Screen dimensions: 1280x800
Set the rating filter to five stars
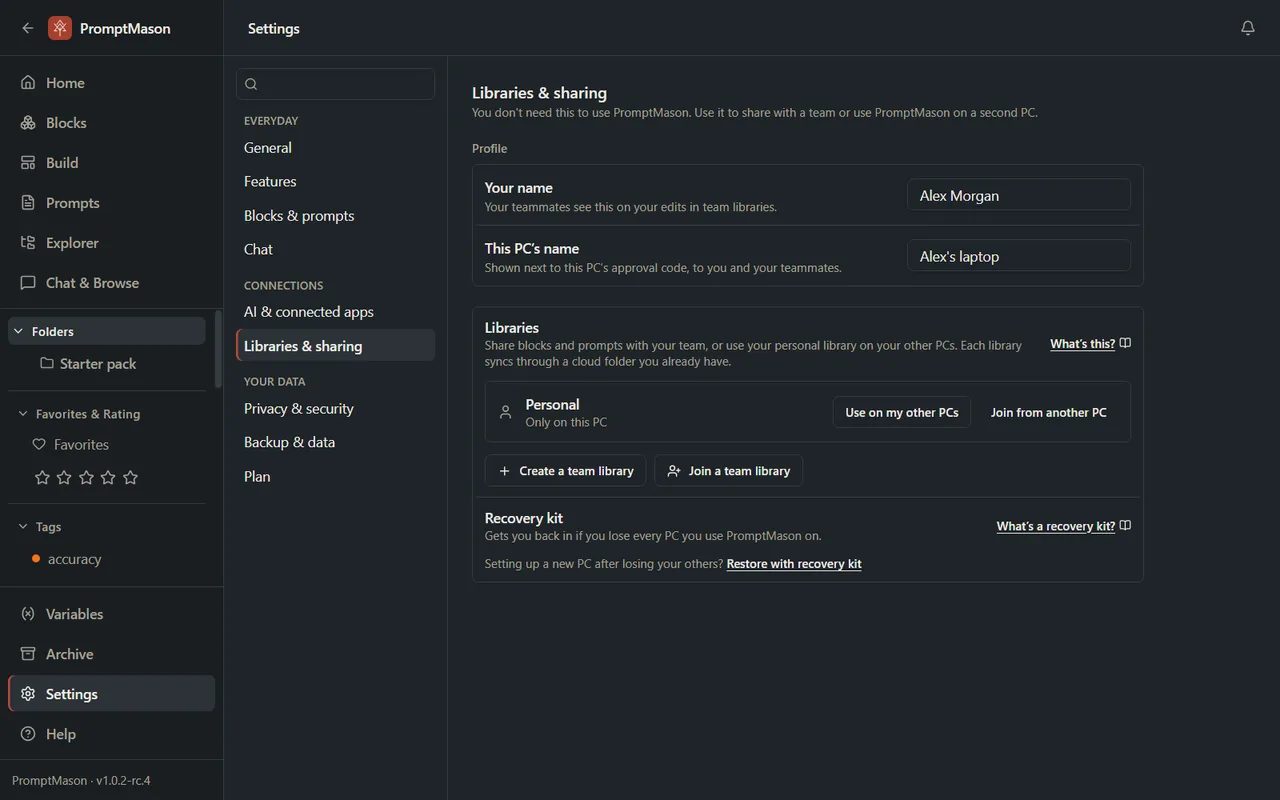(x=130, y=478)
